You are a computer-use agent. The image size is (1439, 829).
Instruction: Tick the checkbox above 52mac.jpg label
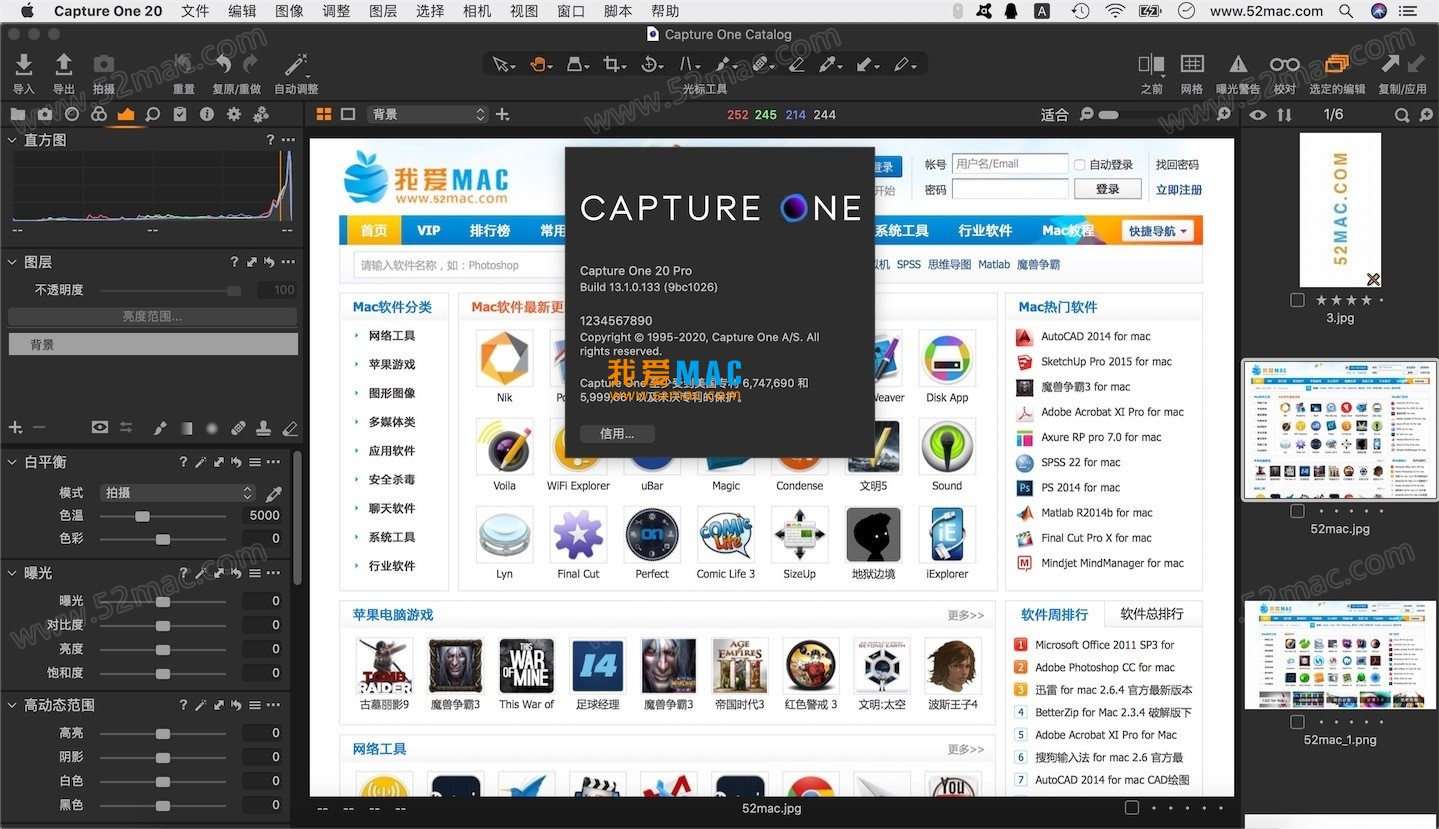tap(1297, 511)
